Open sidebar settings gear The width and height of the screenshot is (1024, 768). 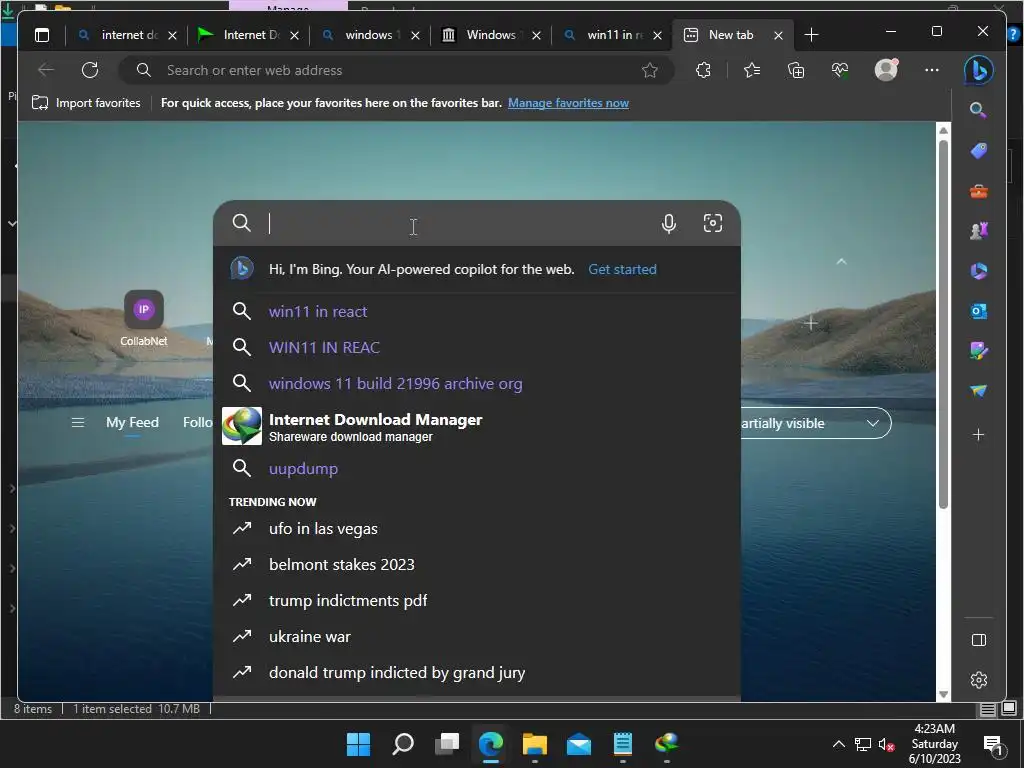[979, 680]
